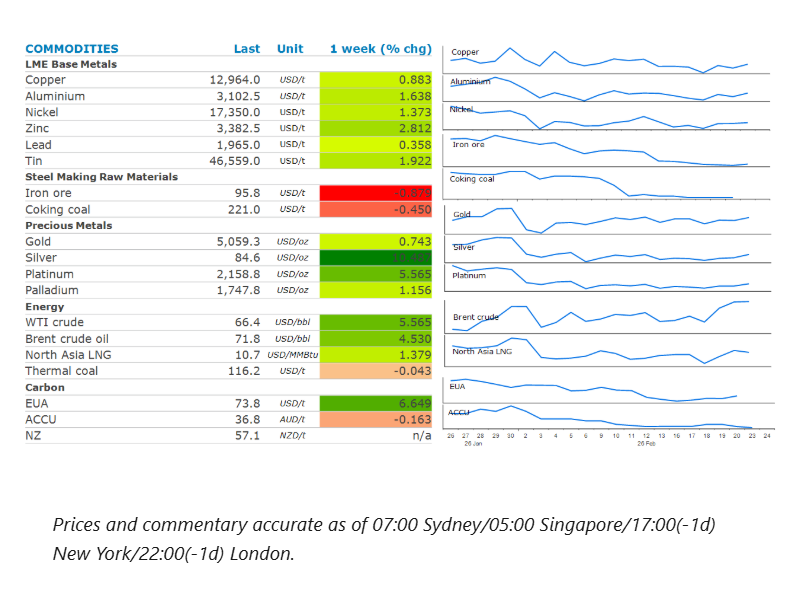Click the North Asia LNG sparkline chart

click(607, 351)
